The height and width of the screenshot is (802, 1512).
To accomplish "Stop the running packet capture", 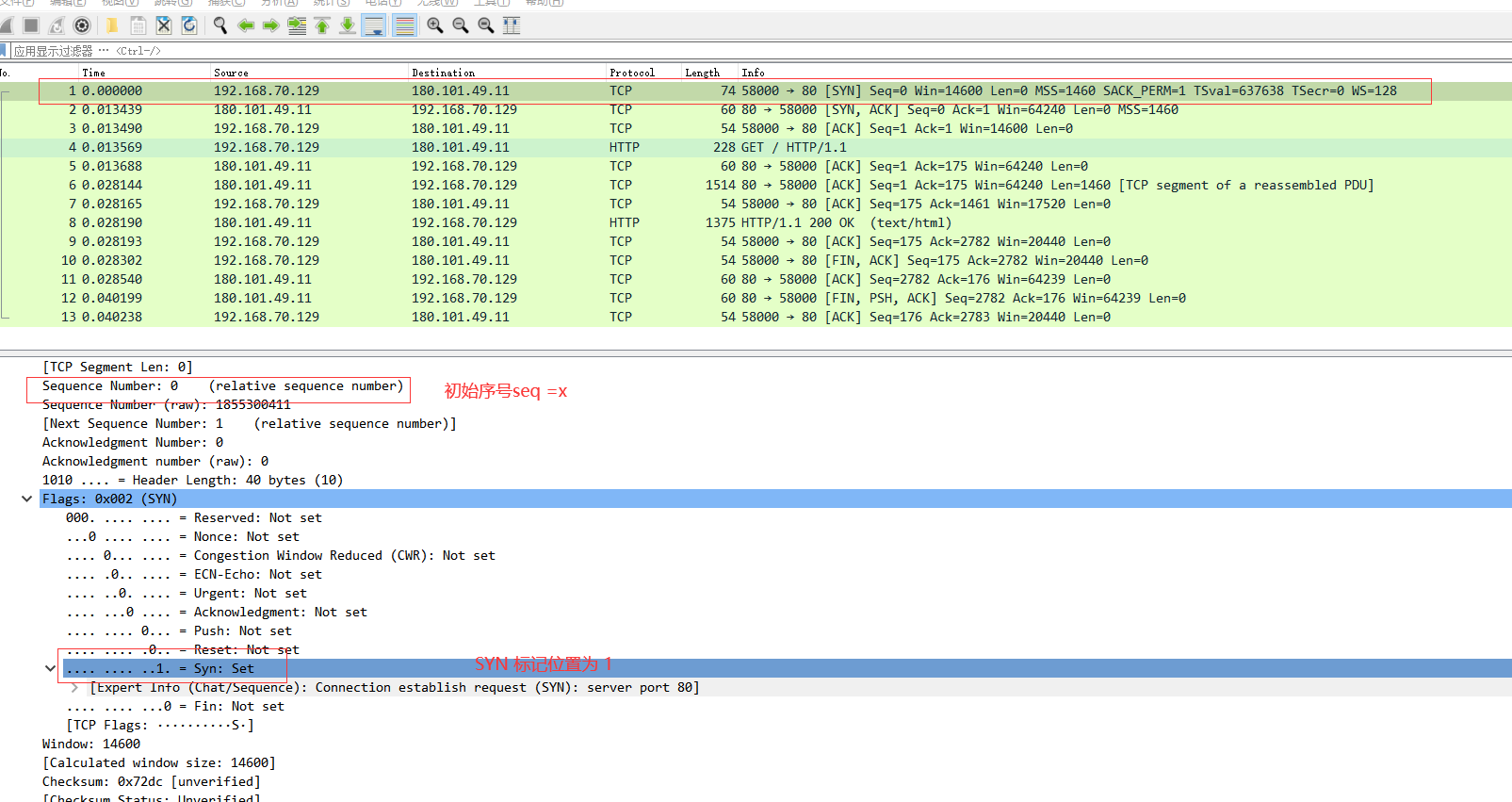I will pos(31,25).
